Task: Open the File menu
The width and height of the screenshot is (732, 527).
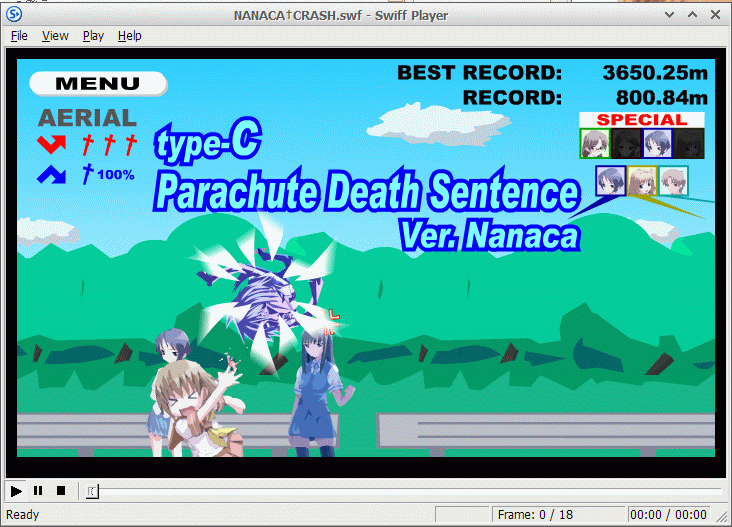Action: tap(19, 35)
